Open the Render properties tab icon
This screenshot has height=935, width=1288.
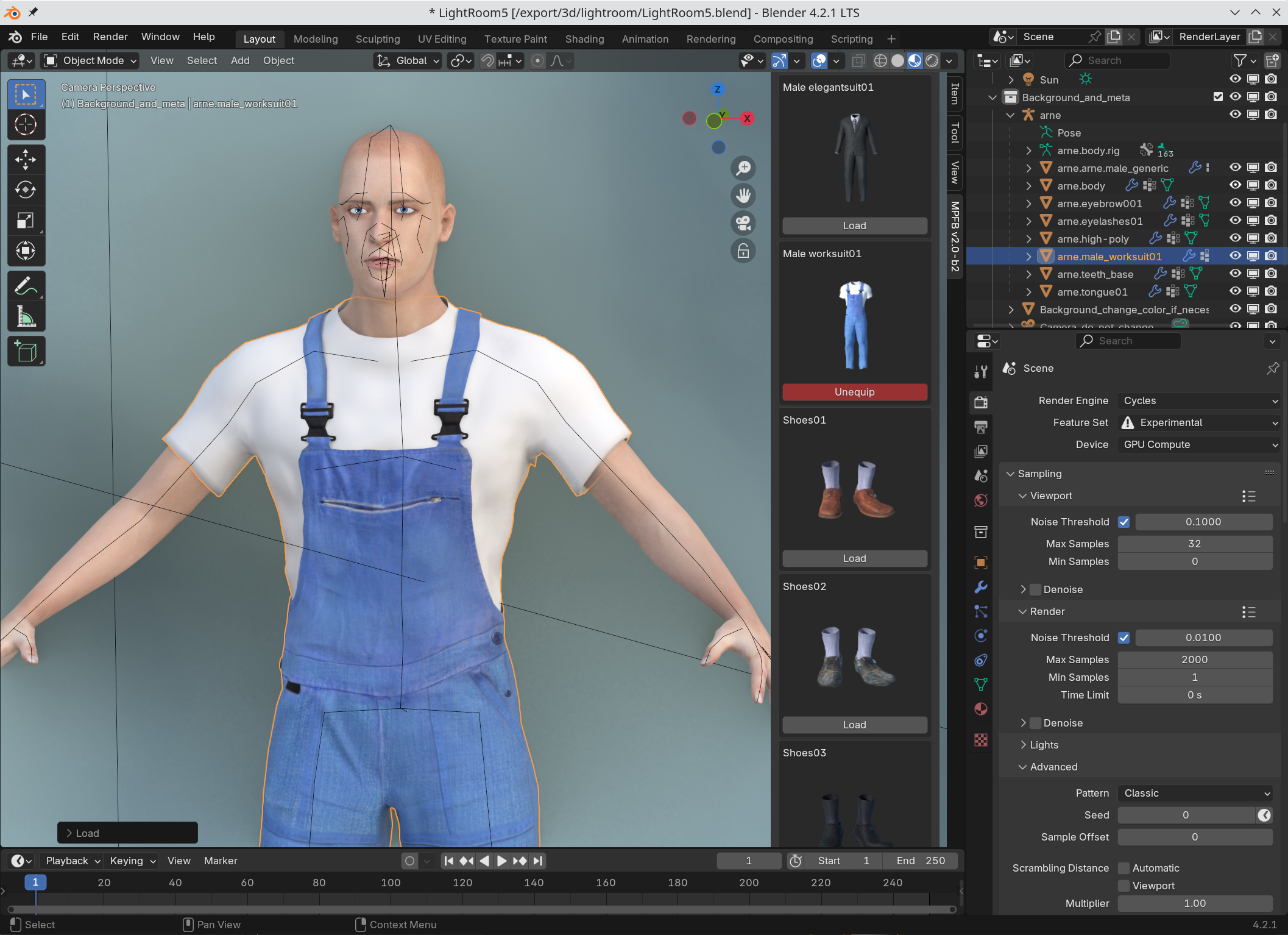(x=981, y=402)
